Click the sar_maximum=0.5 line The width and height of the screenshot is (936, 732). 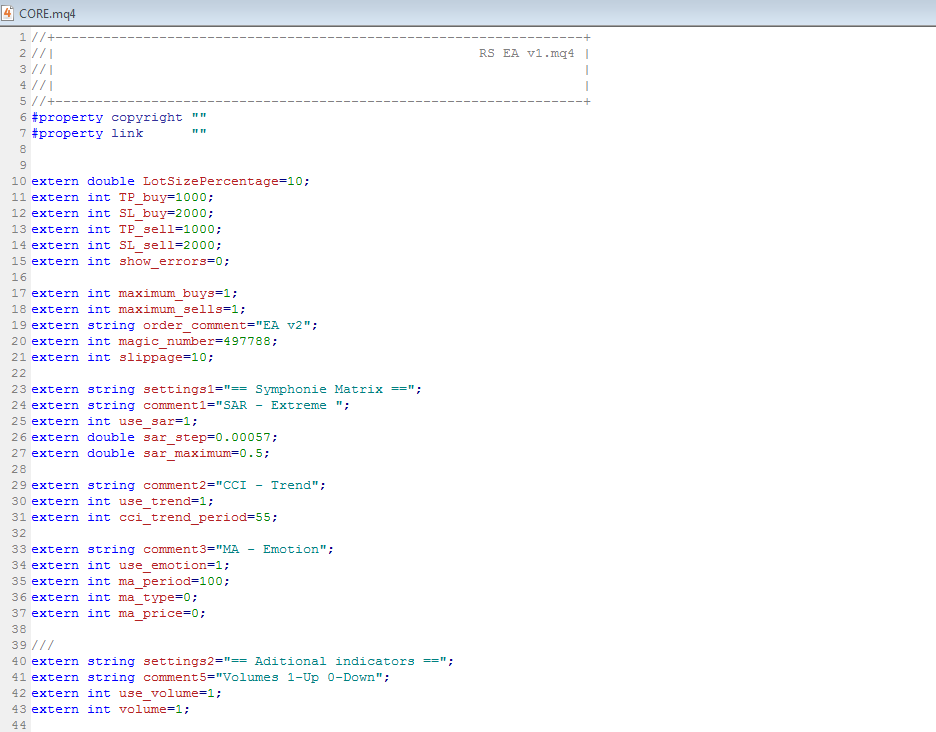[x=150, y=453]
